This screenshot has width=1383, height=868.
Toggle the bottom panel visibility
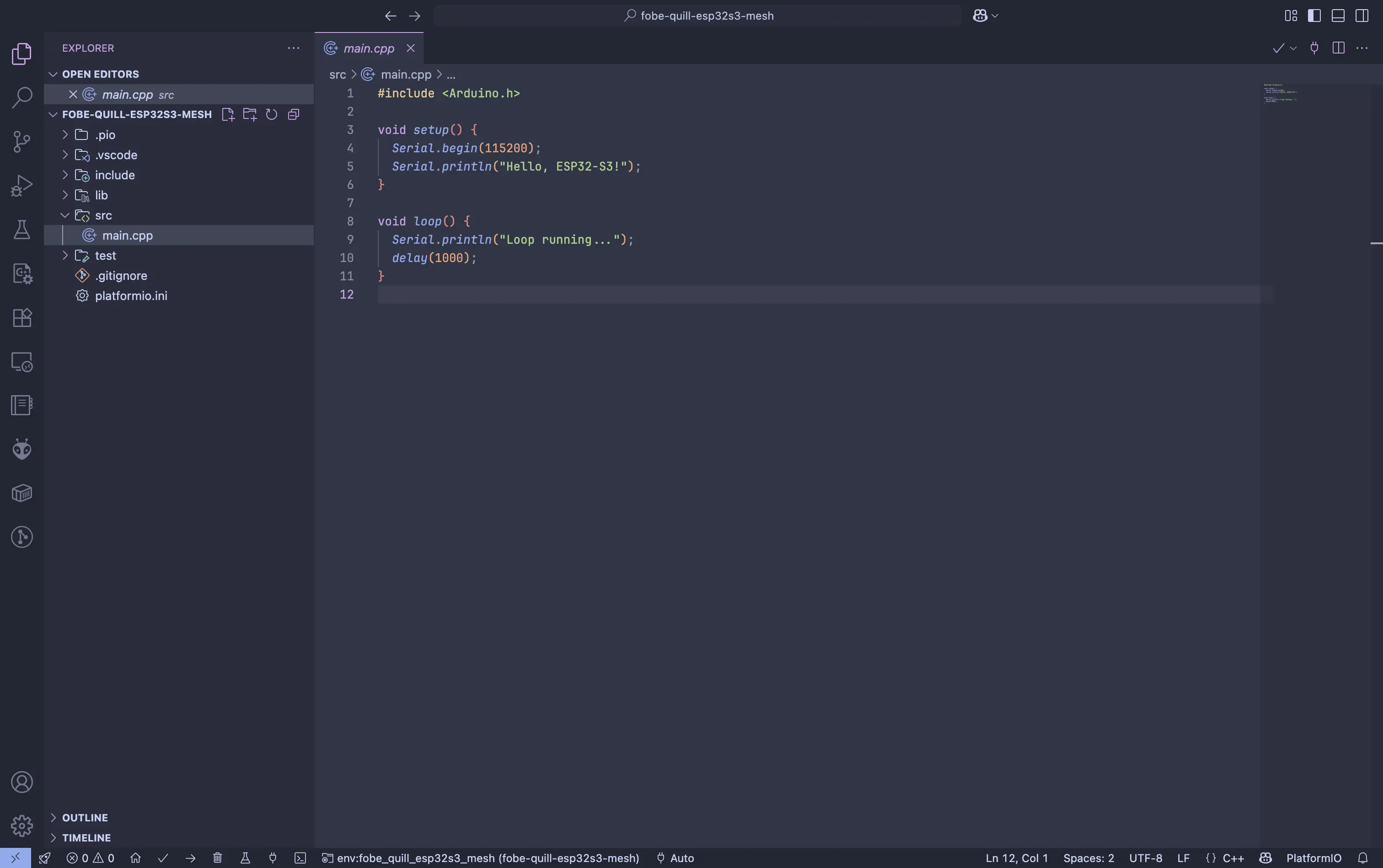click(1338, 16)
